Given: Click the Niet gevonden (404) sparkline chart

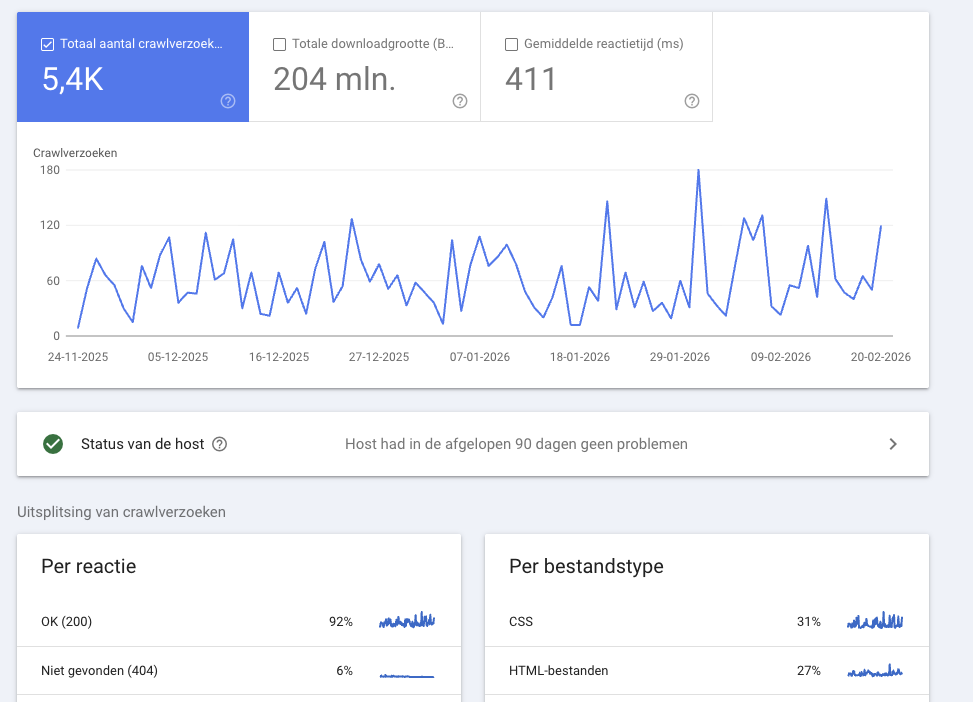Looking at the screenshot, I should coord(407,671).
